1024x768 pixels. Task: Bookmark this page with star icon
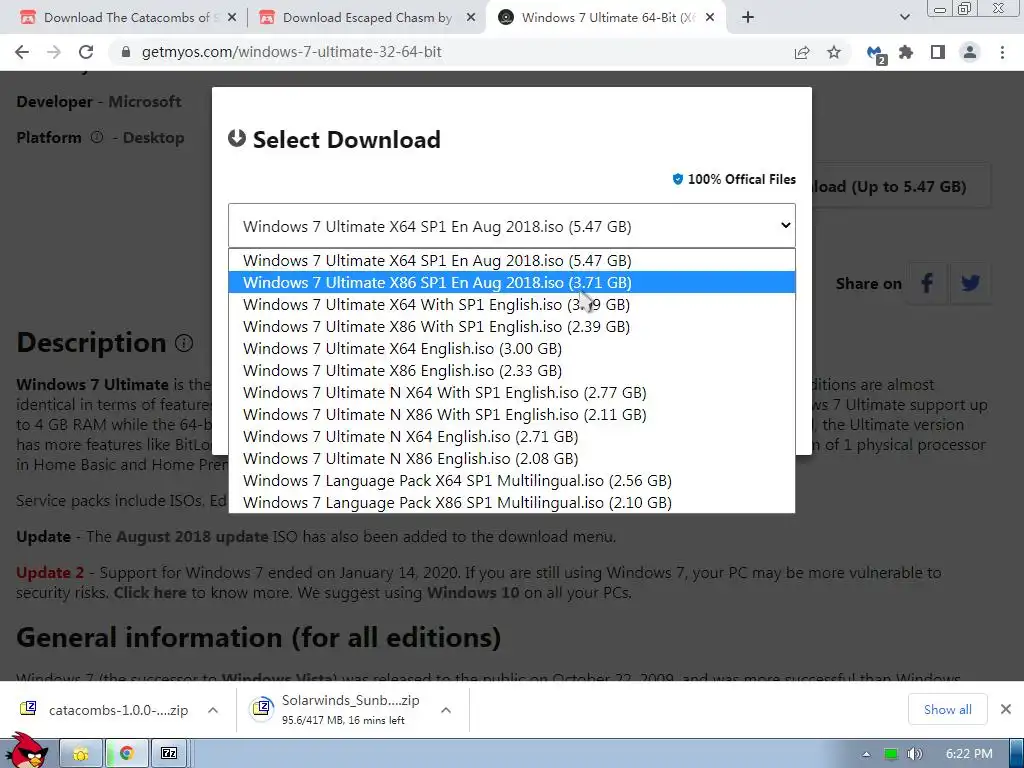point(834,52)
